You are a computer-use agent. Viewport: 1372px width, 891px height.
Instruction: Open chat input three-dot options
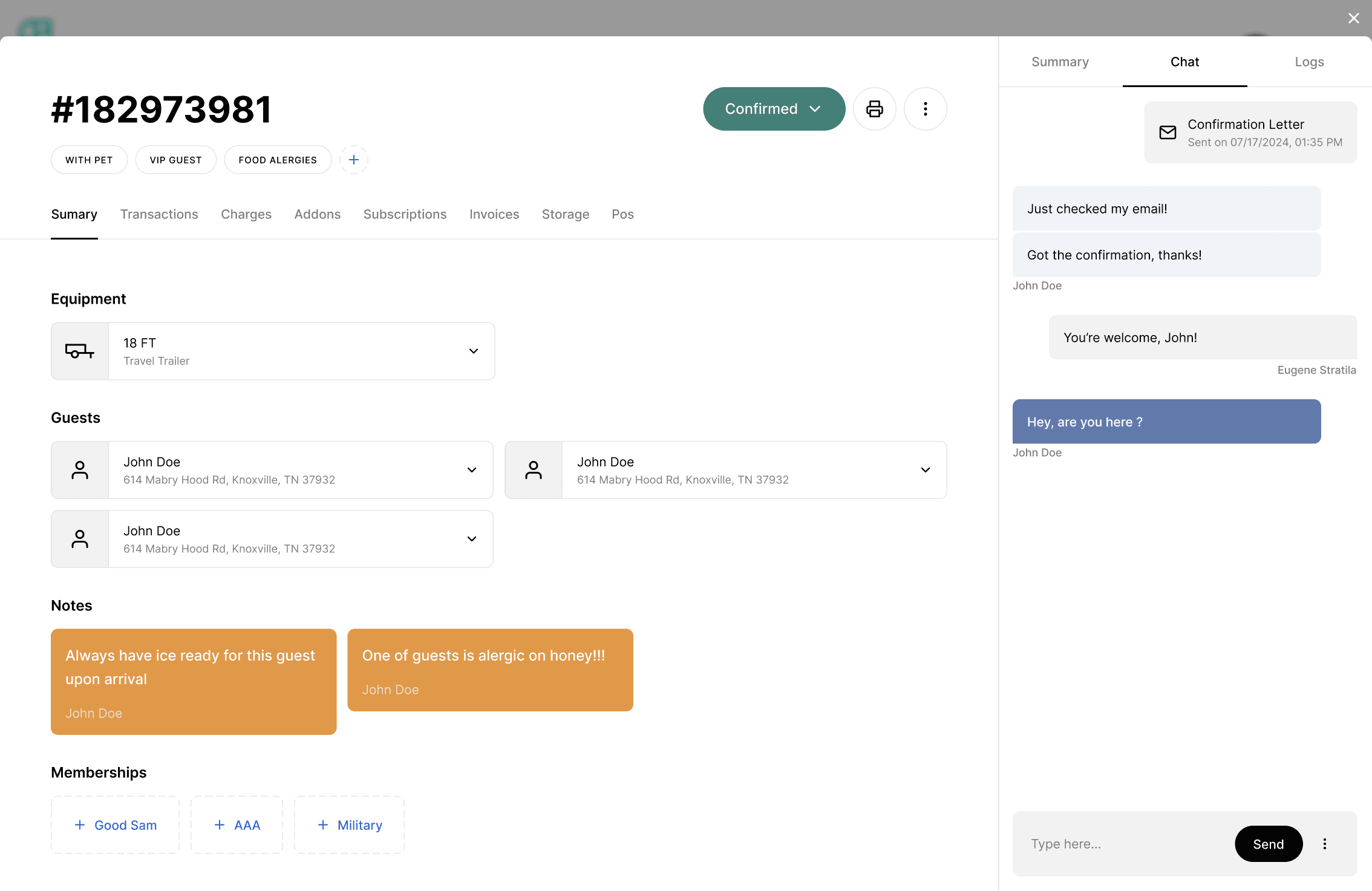pos(1325,844)
